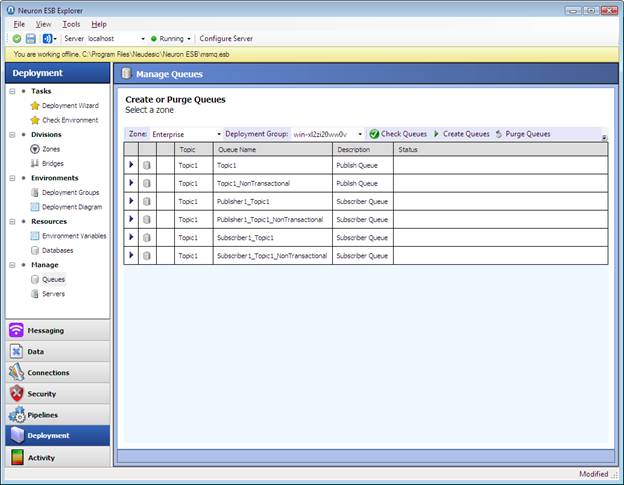The image size is (624, 485).
Task: Expand the row arrow for queue Topic1
Action: (x=131, y=165)
